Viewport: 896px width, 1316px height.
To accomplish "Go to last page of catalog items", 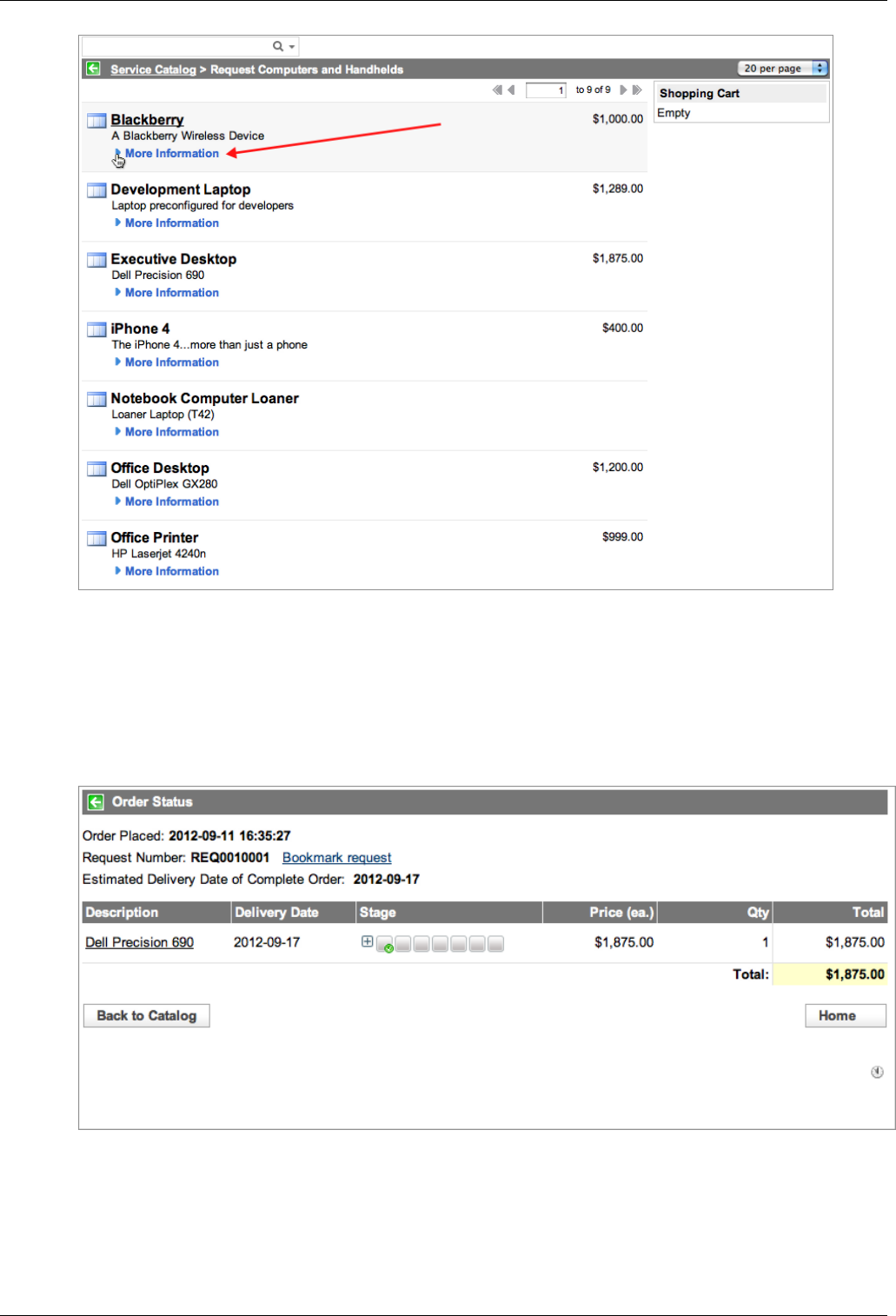I will pos(637,90).
